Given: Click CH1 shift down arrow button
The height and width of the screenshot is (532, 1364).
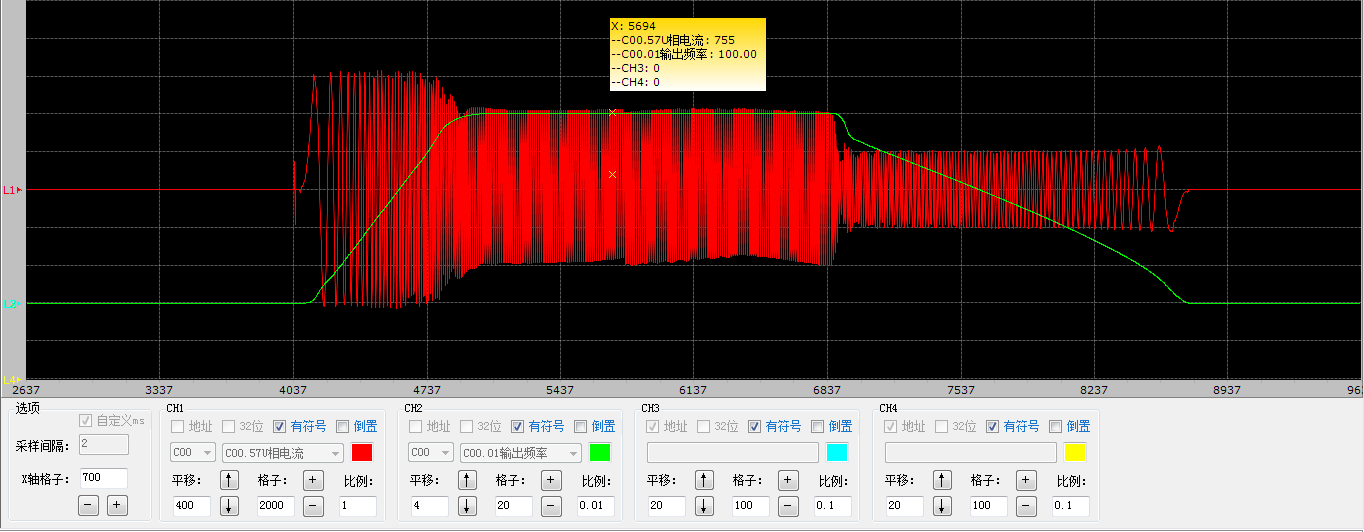Looking at the screenshot, I should (229, 506).
